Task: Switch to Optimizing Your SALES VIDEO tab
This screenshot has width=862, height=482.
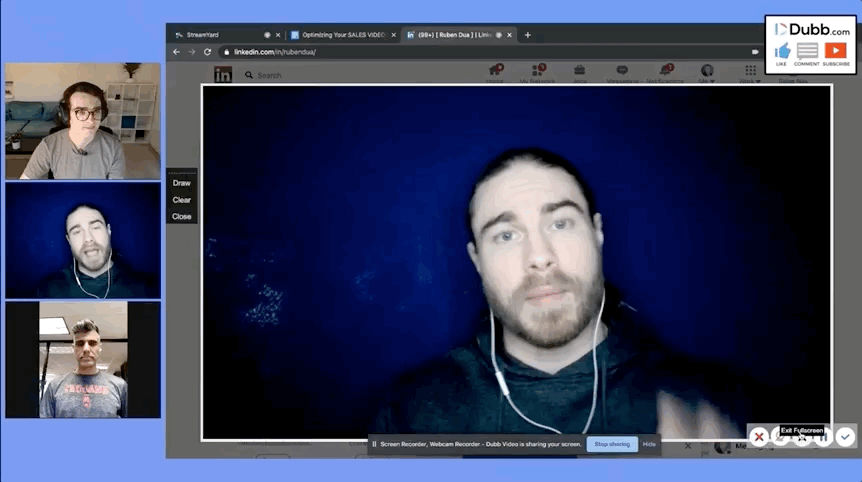Action: [x=344, y=35]
